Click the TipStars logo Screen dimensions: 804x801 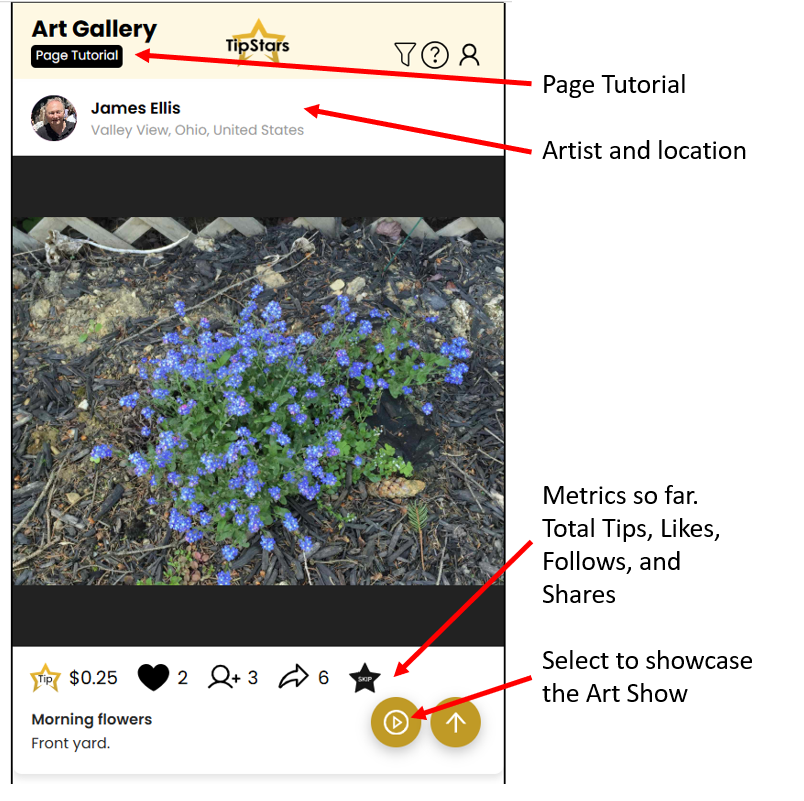(x=257, y=43)
